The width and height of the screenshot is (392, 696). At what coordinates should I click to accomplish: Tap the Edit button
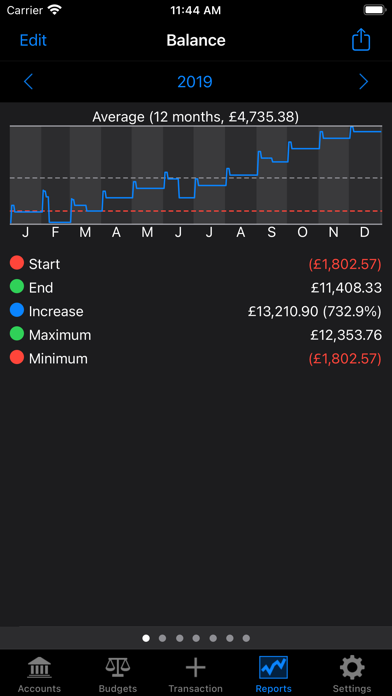point(33,40)
